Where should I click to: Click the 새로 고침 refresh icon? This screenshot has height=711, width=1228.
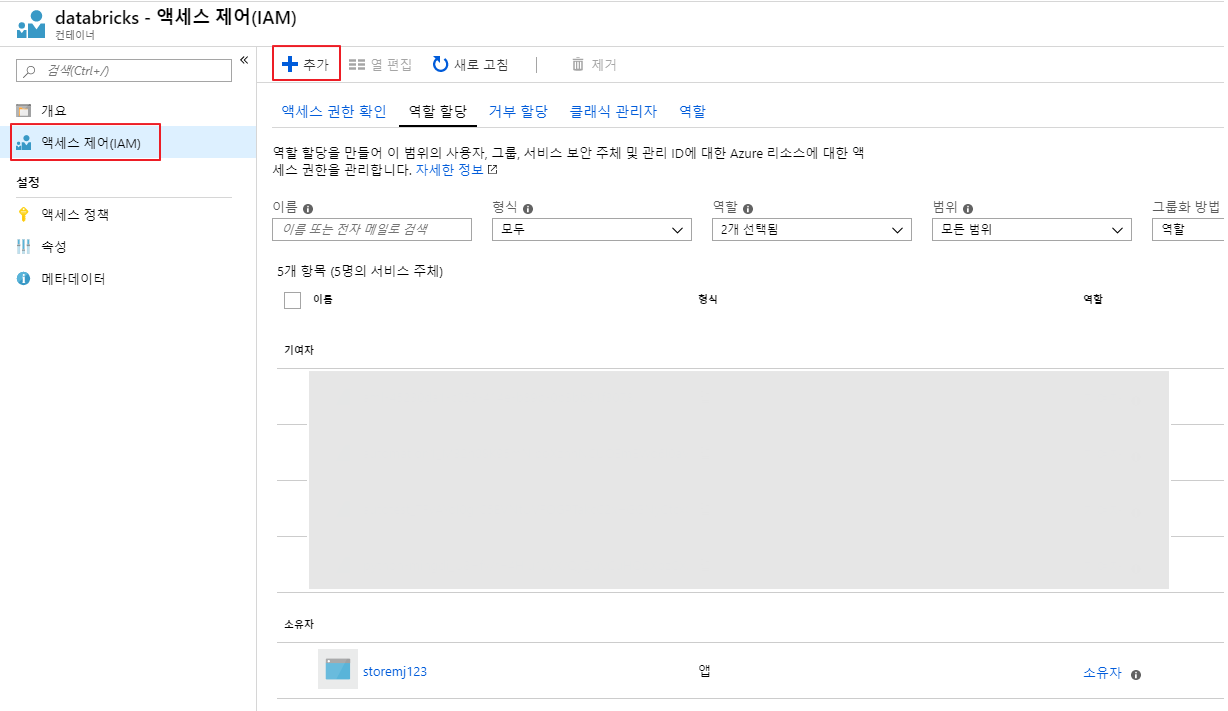coord(439,63)
